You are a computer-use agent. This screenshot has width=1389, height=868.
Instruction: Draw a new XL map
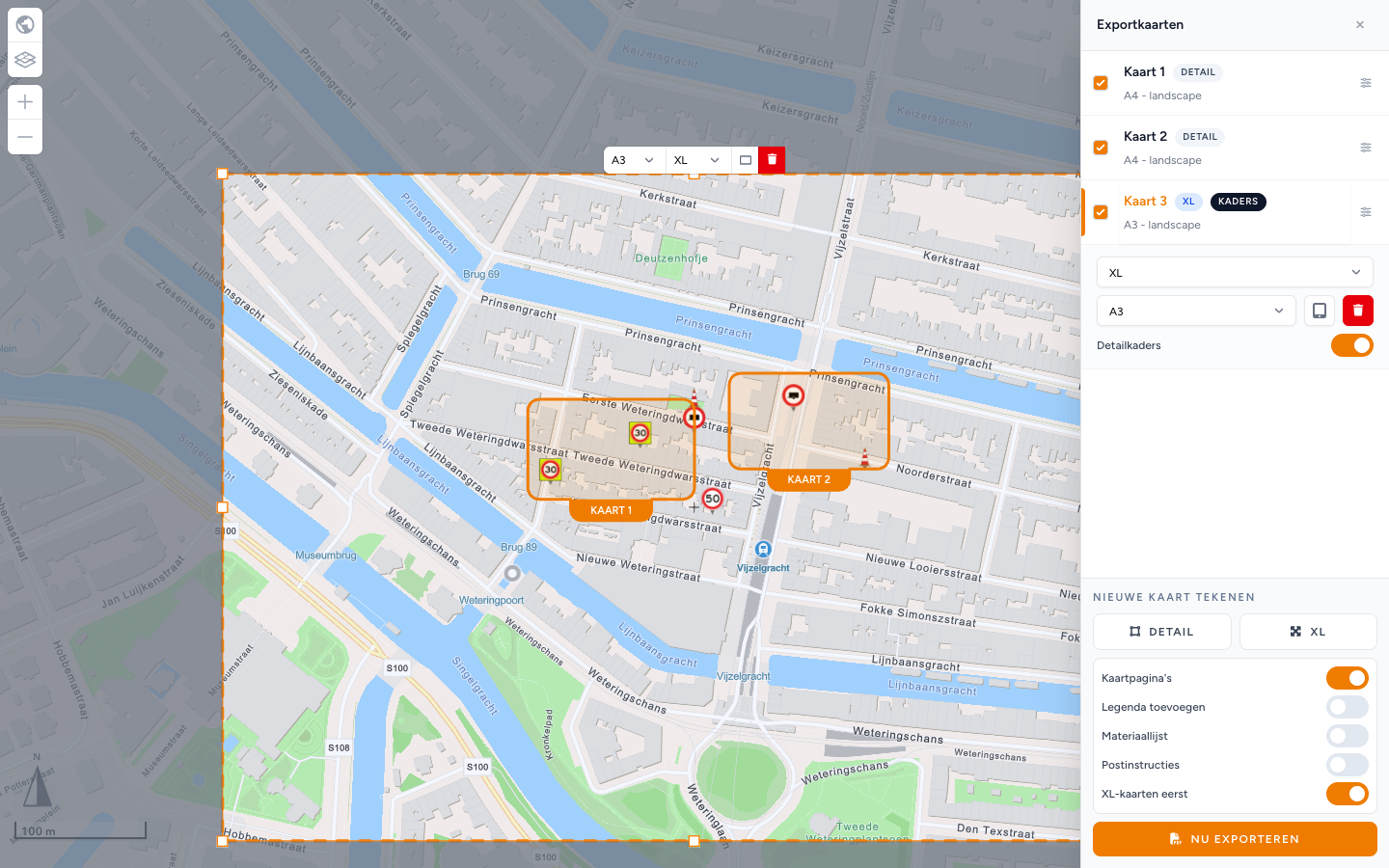tap(1308, 632)
